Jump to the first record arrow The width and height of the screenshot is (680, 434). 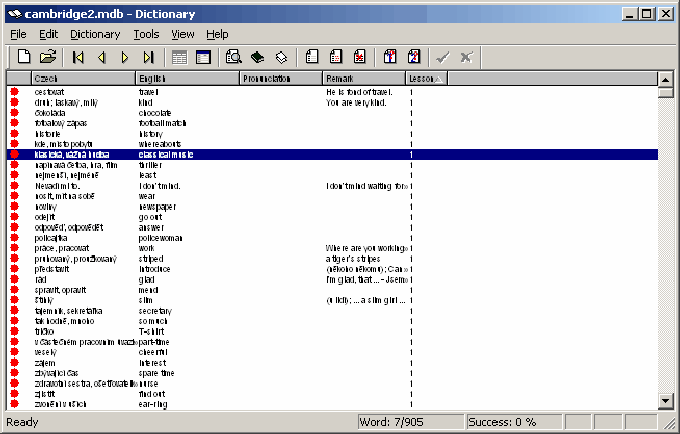[x=78, y=57]
